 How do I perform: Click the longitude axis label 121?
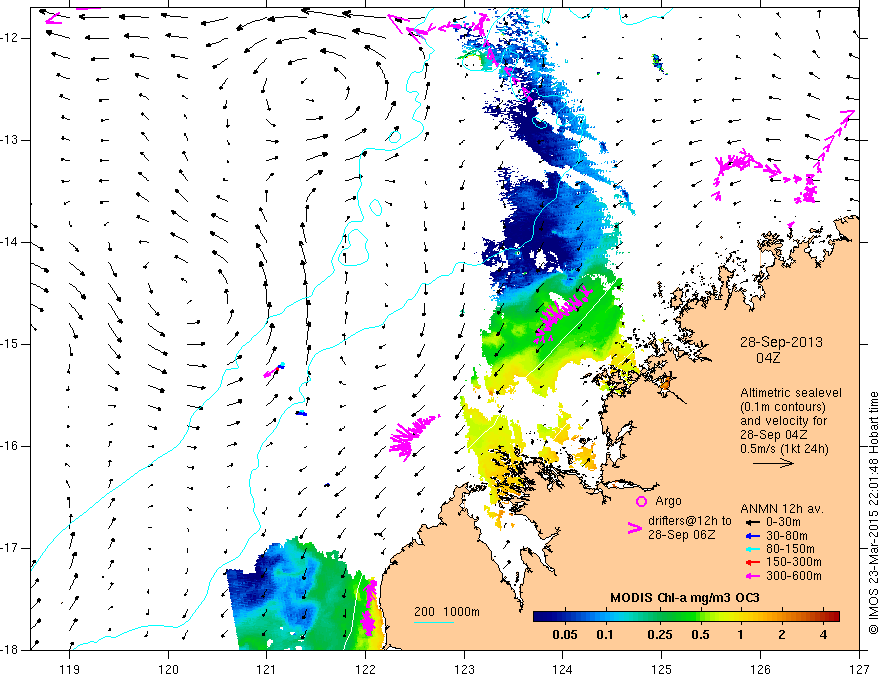coord(267,669)
